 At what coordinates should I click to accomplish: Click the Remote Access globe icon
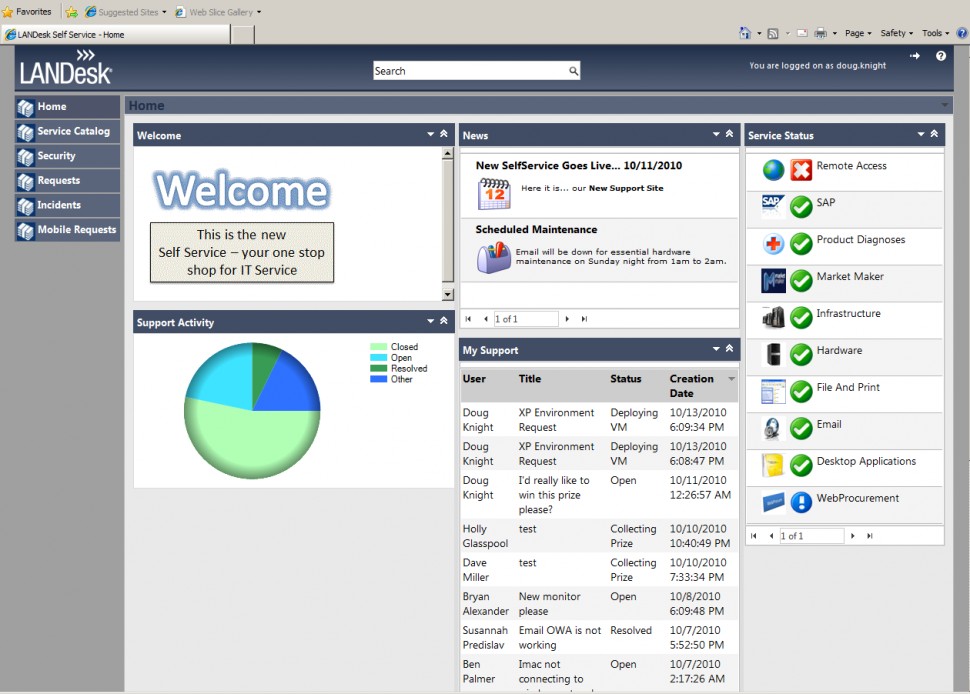pyautogui.click(x=773, y=170)
